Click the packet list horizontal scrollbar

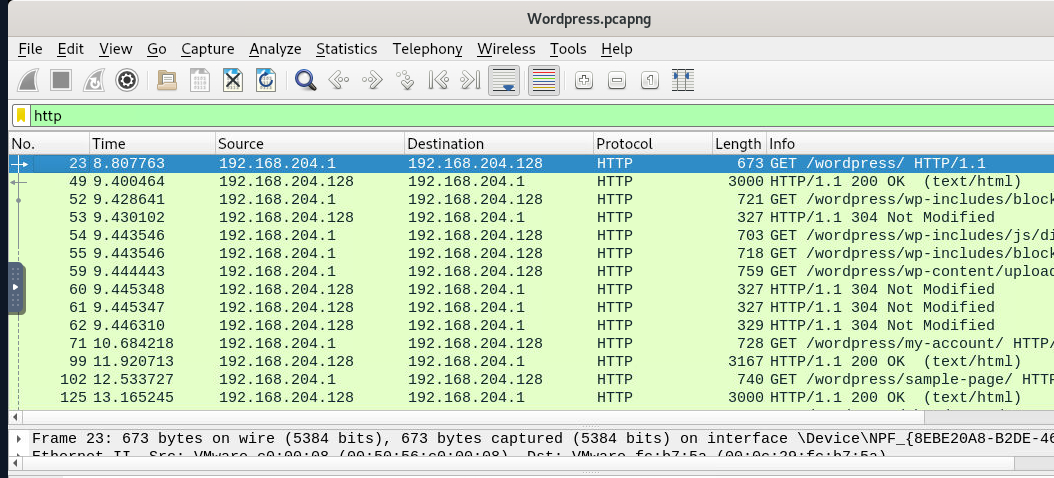pyautogui.click(x=500, y=415)
